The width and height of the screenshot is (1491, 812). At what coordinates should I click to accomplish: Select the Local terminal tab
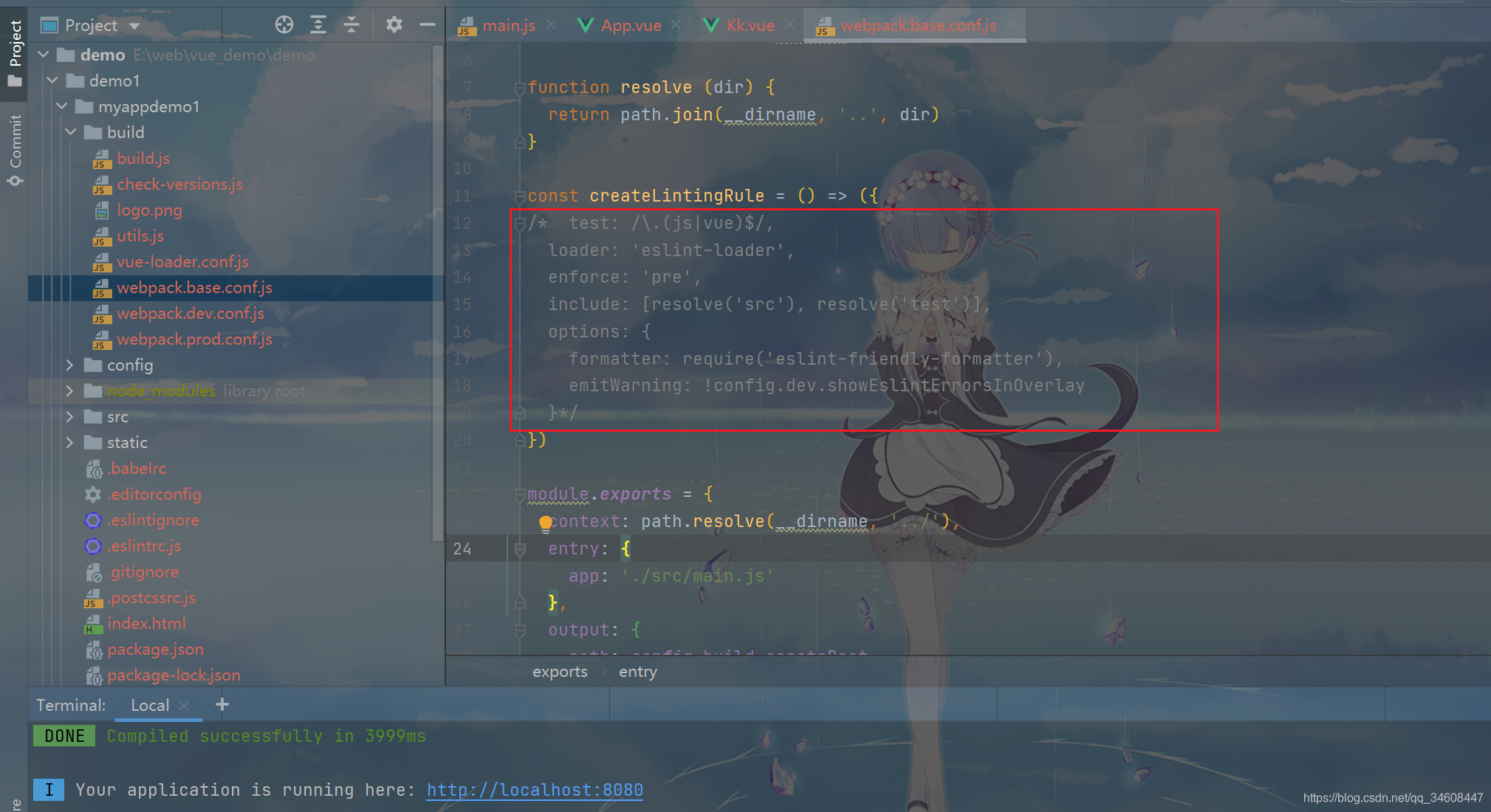pos(150,705)
